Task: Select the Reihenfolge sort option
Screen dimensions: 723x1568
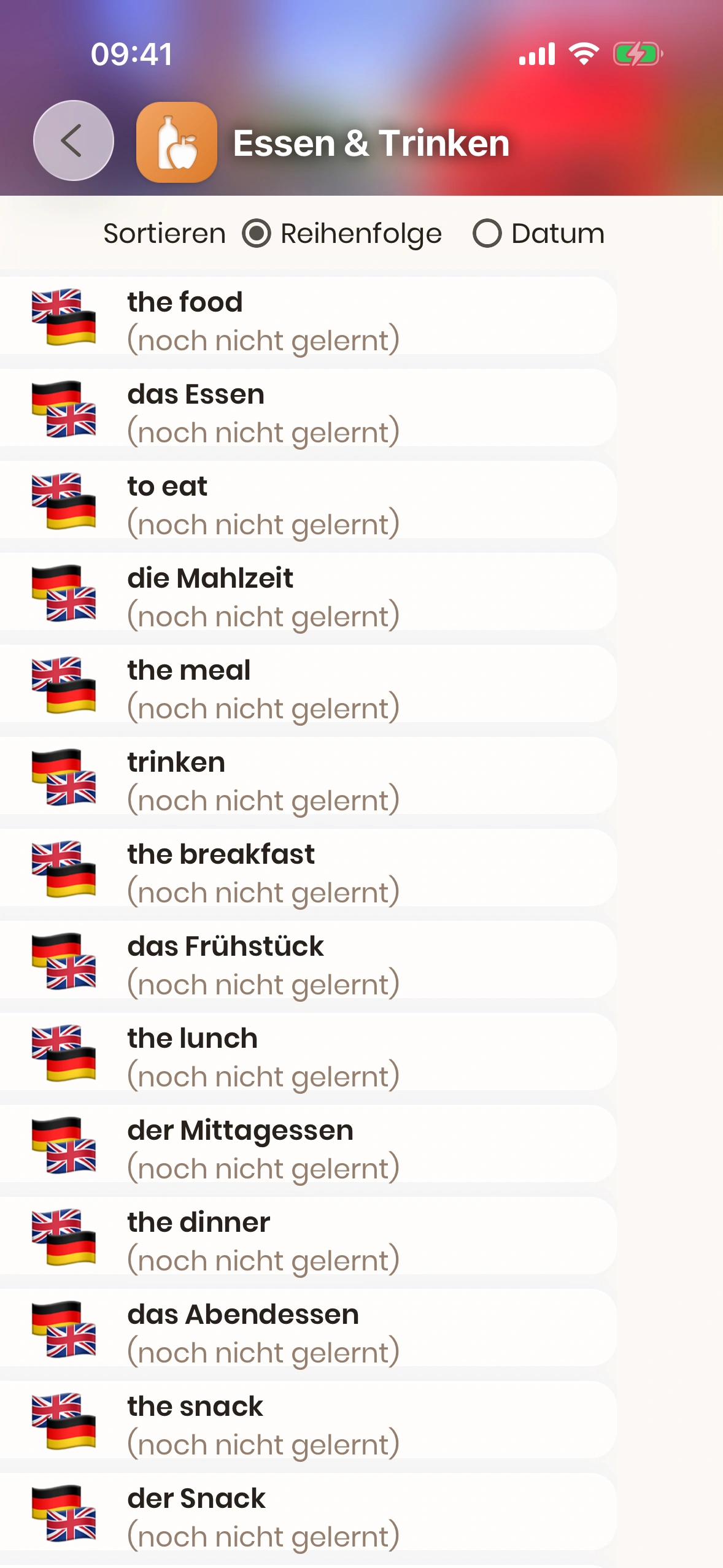Action: pos(257,234)
